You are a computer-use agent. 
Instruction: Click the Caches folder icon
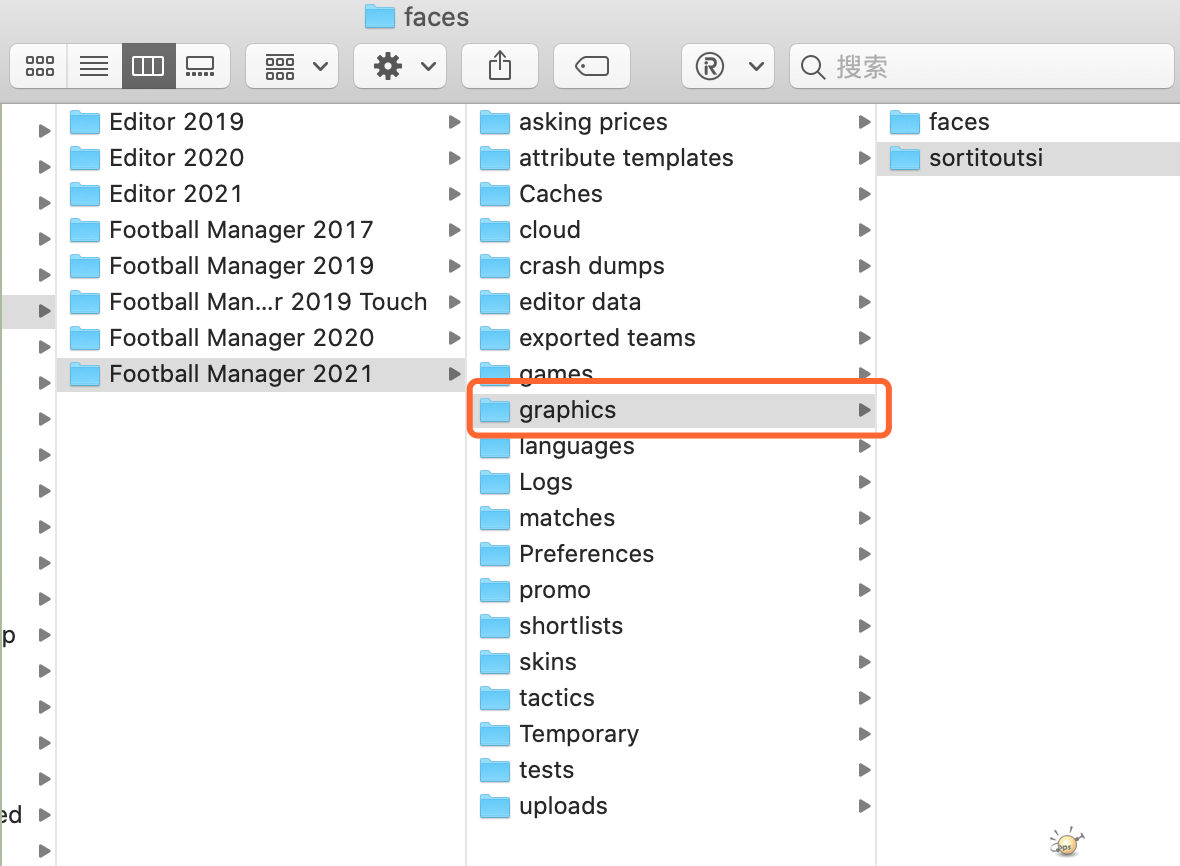coord(494,194)
